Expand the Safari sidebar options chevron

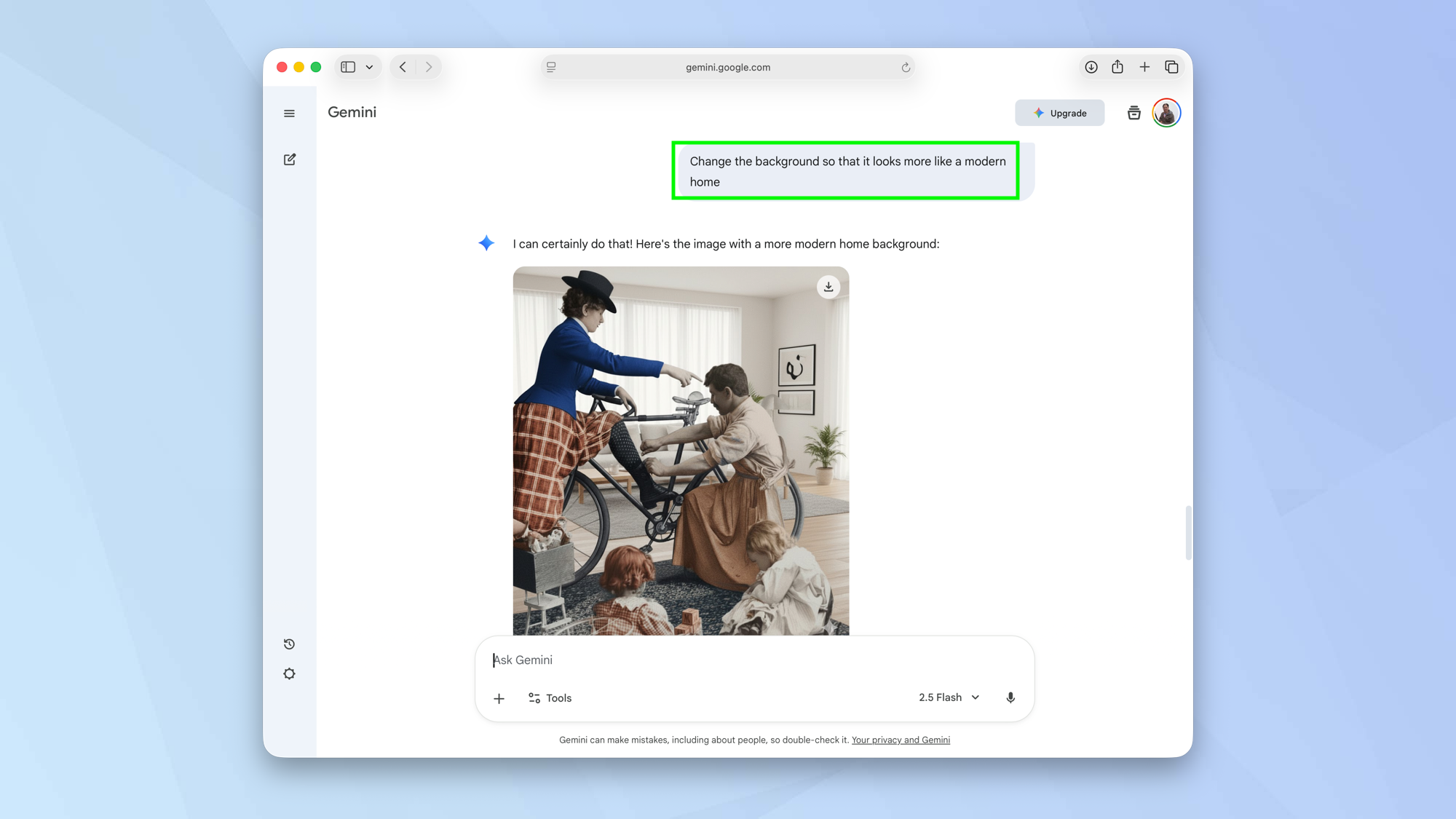tap(368, 66)
